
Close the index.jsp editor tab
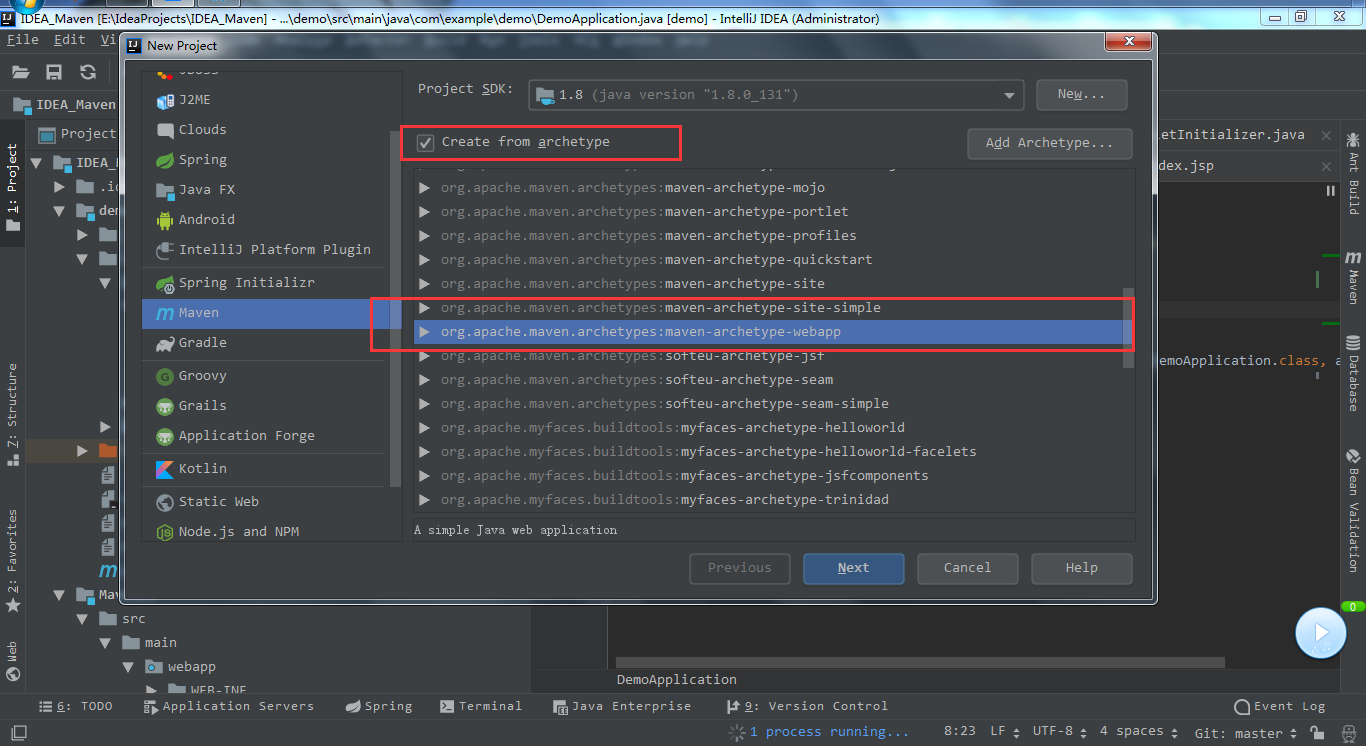click(x=1326, y=166)
